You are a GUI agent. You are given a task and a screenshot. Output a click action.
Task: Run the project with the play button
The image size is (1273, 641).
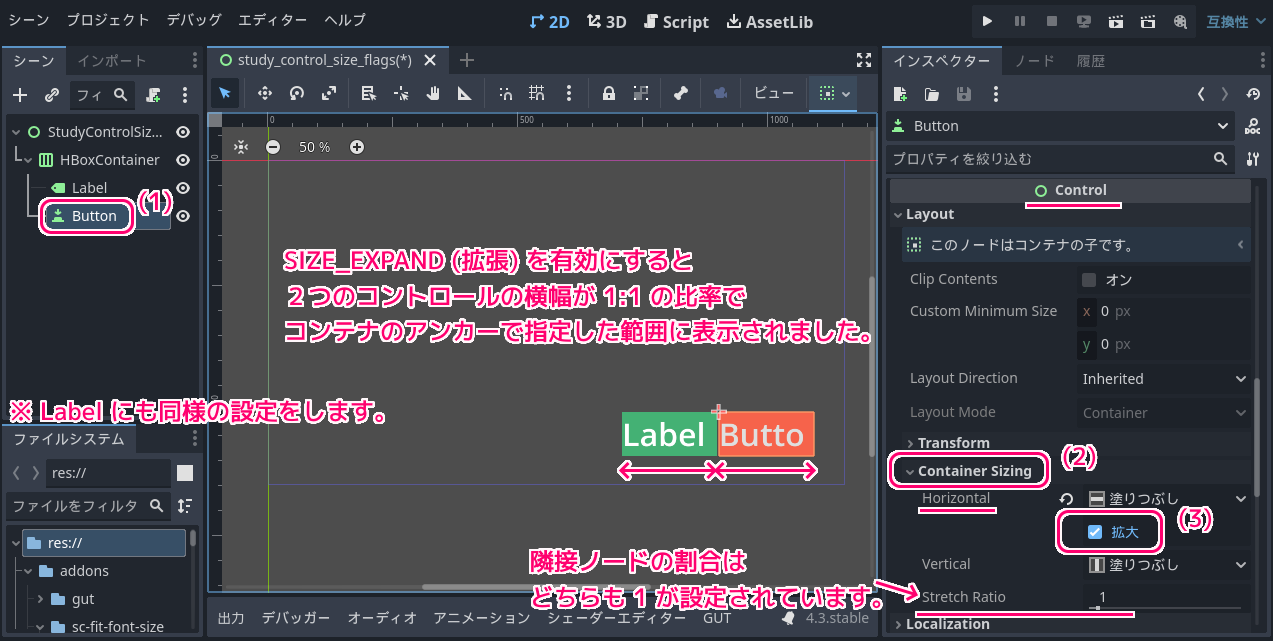[987, 21]
